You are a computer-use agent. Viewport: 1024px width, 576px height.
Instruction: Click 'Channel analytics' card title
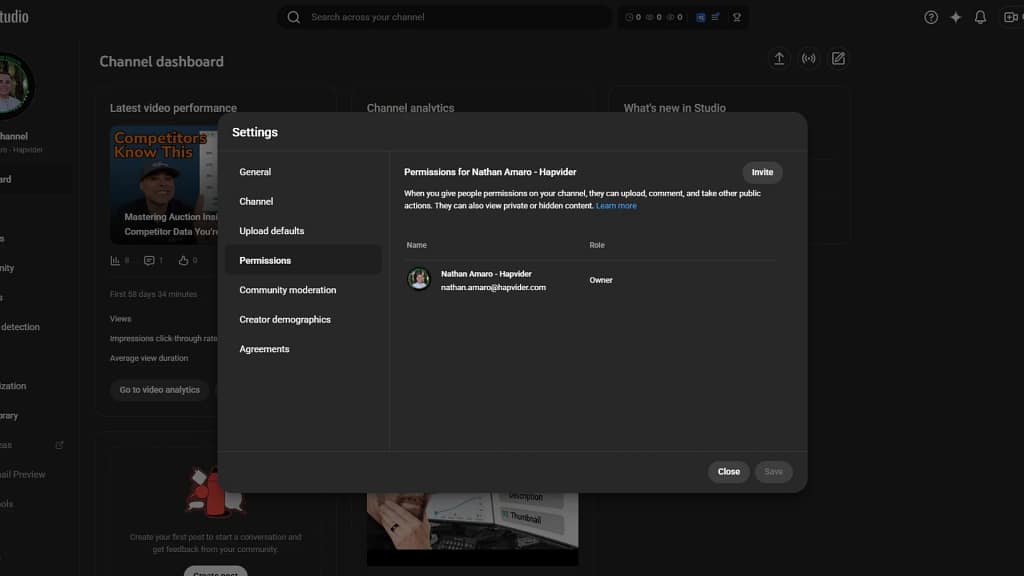tap(410, 108)
